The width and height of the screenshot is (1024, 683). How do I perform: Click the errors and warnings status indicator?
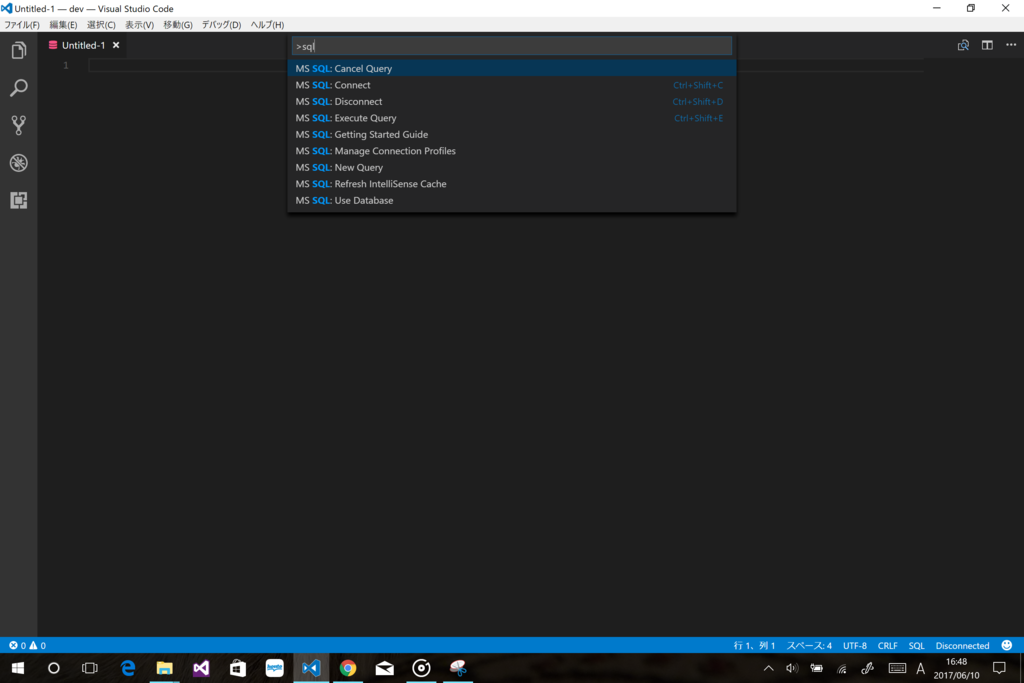(27, 645)
